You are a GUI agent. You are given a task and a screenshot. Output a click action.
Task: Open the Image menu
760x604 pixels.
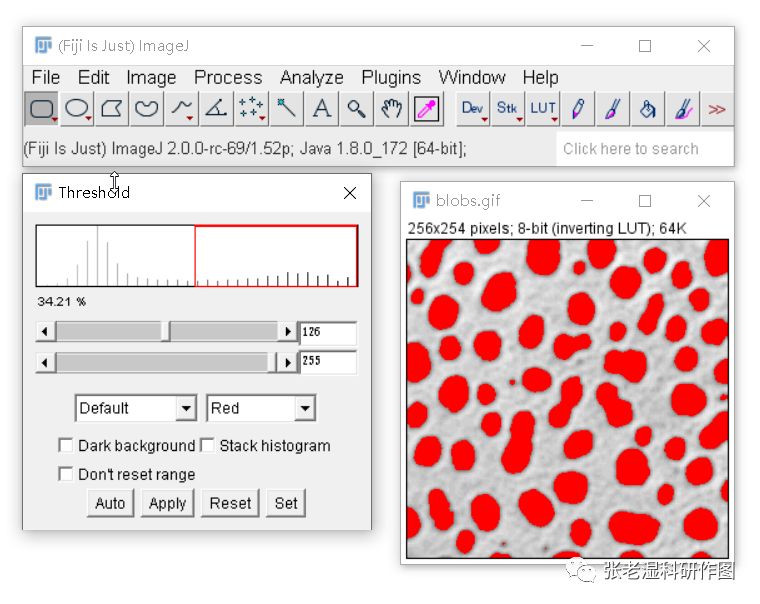pyautogui.click(x=151, y=78)
